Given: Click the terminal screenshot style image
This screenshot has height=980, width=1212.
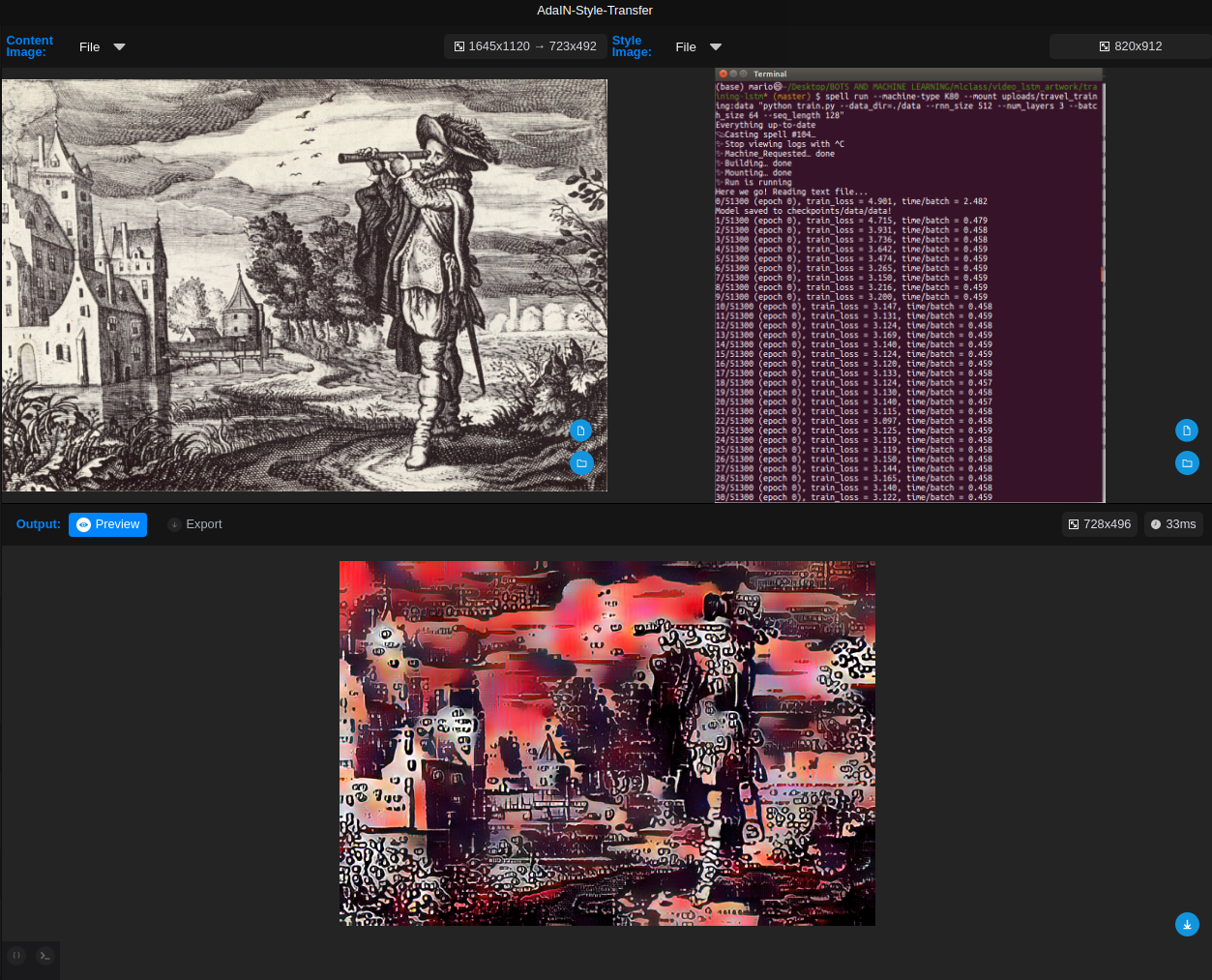Looking at the screenshot, I should point(910,285).
